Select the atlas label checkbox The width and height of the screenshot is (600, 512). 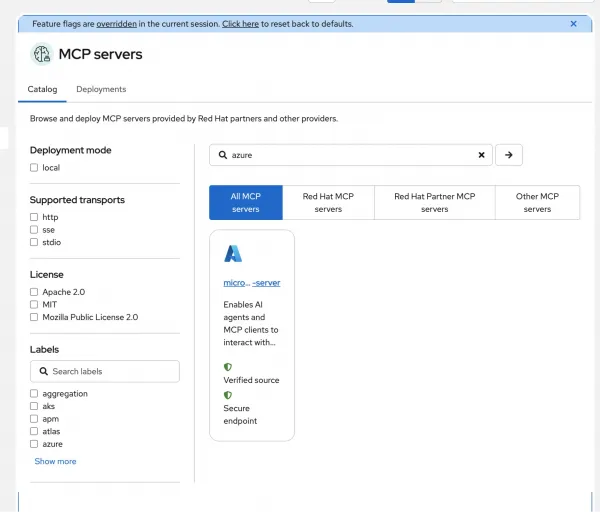click(x=34, y=431)
